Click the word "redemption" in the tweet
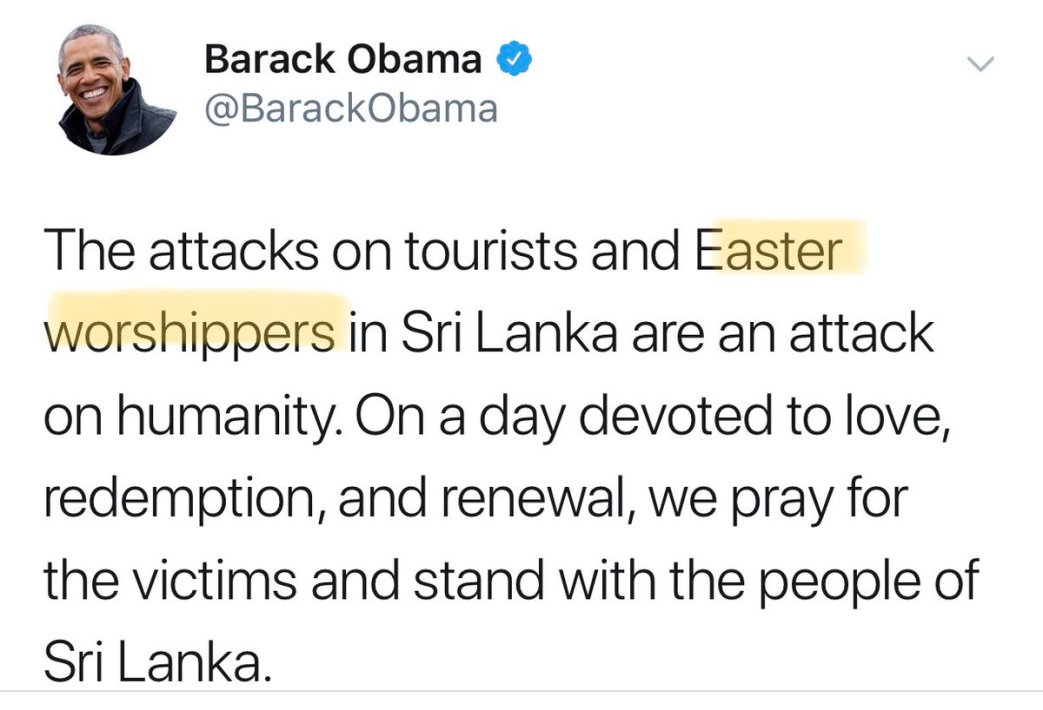 pyautogui.click(x=170, y=497)
